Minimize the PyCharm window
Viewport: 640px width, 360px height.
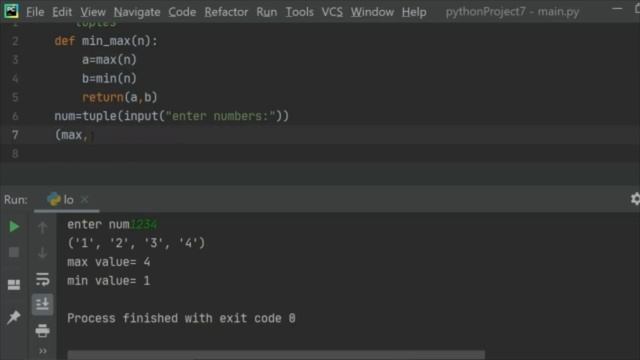(x=617, y=9)
